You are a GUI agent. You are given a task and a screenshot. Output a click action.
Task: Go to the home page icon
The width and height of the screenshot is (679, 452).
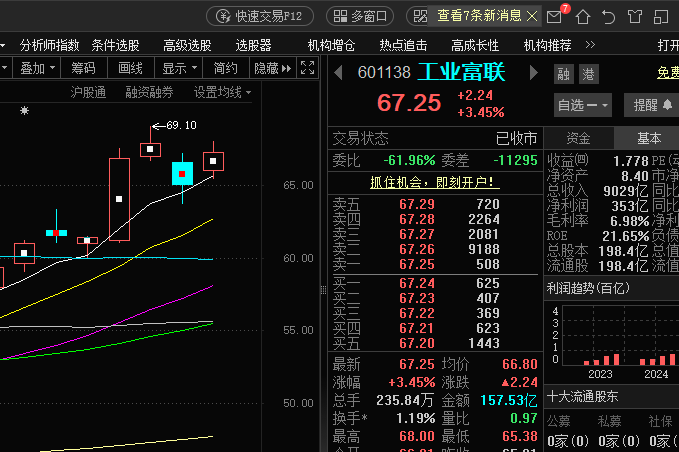click(582, 17)
